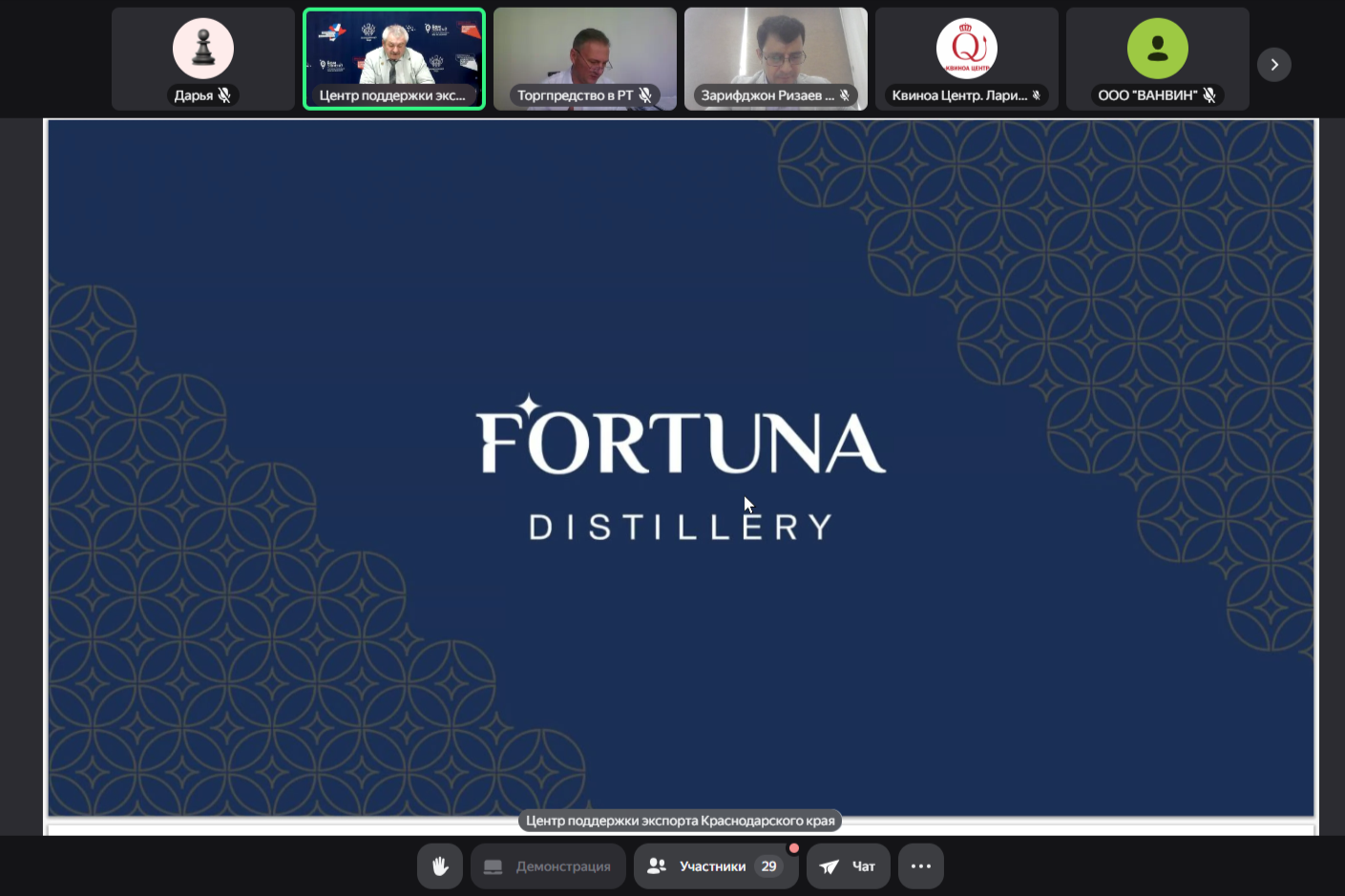Select Центр поддержки экс... video thumbnail

pos(394,52)
